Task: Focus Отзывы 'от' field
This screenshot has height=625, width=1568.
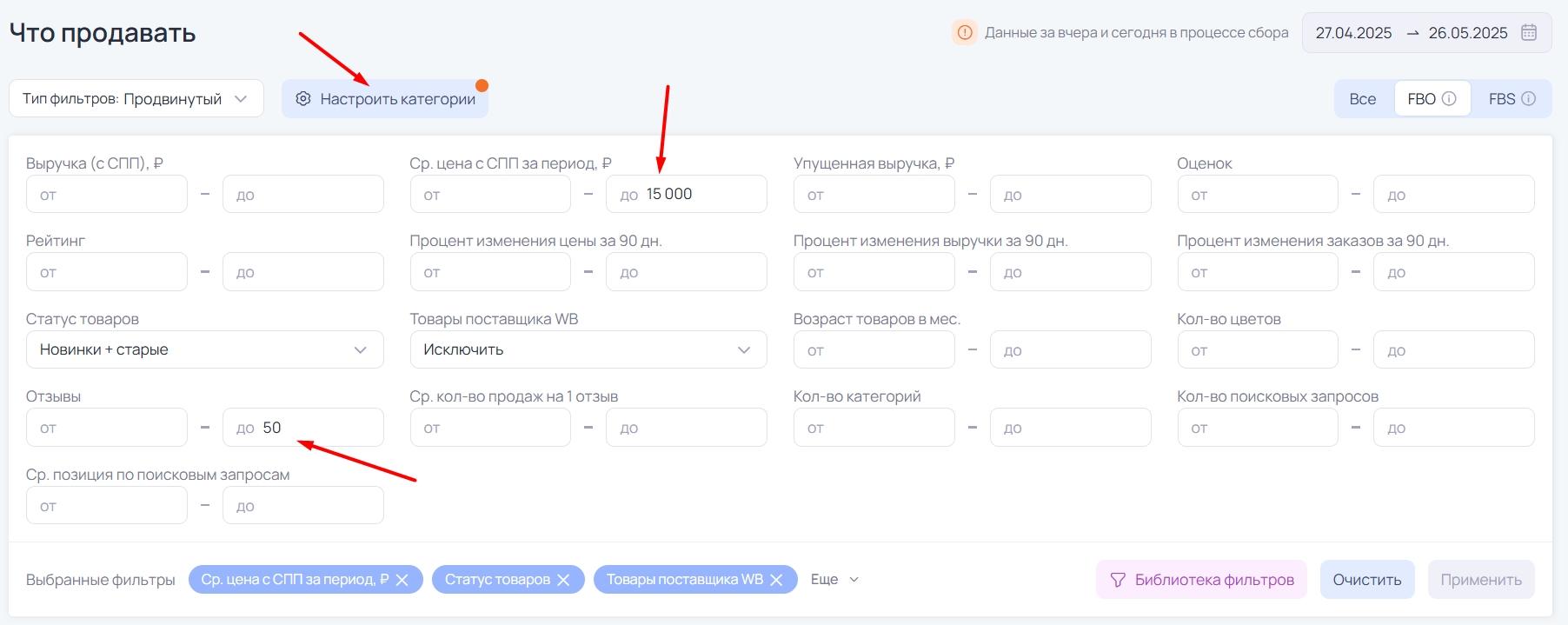Action: tap(107, 428)
